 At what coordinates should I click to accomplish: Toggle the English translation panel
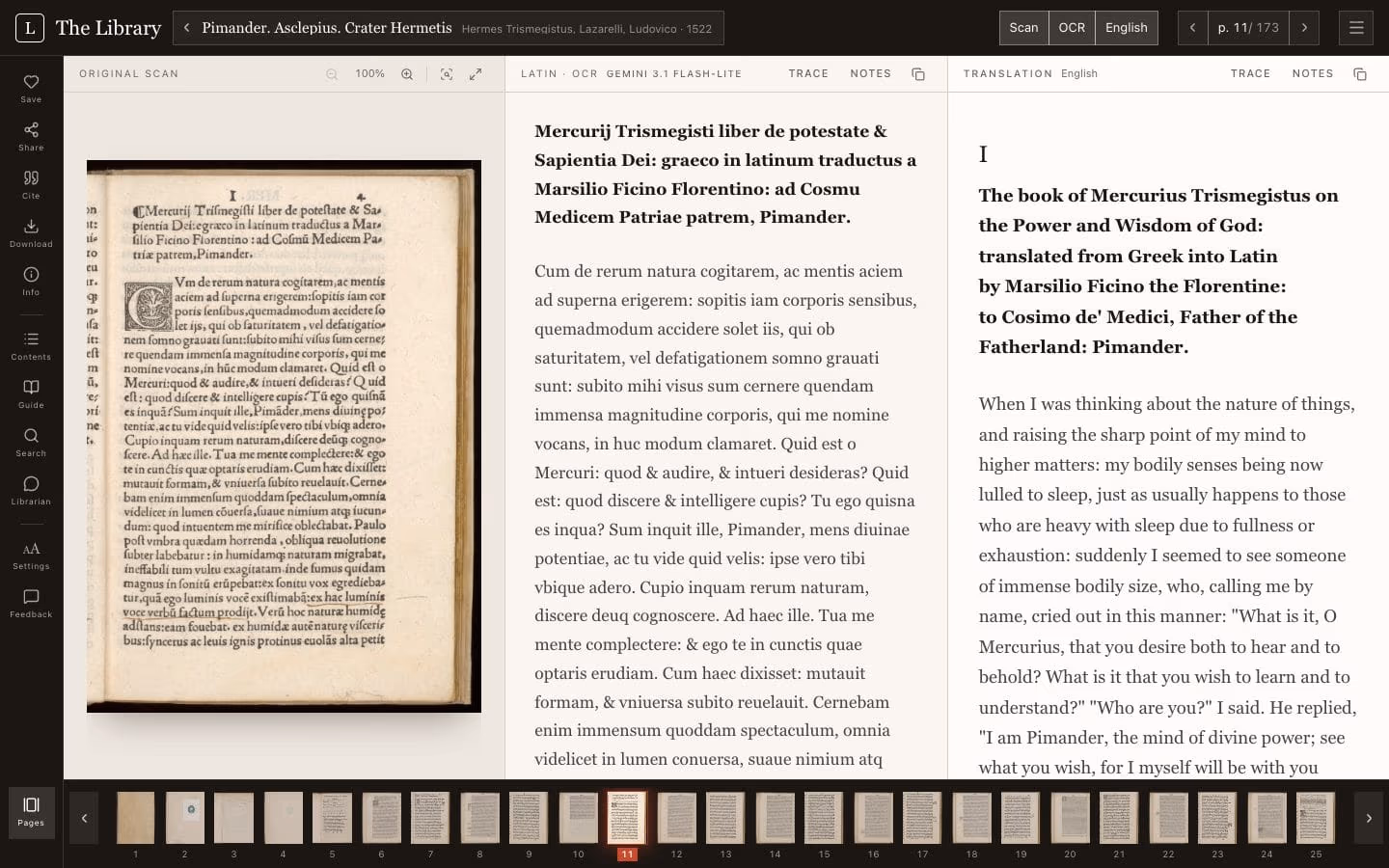(x=1127, y=28)
